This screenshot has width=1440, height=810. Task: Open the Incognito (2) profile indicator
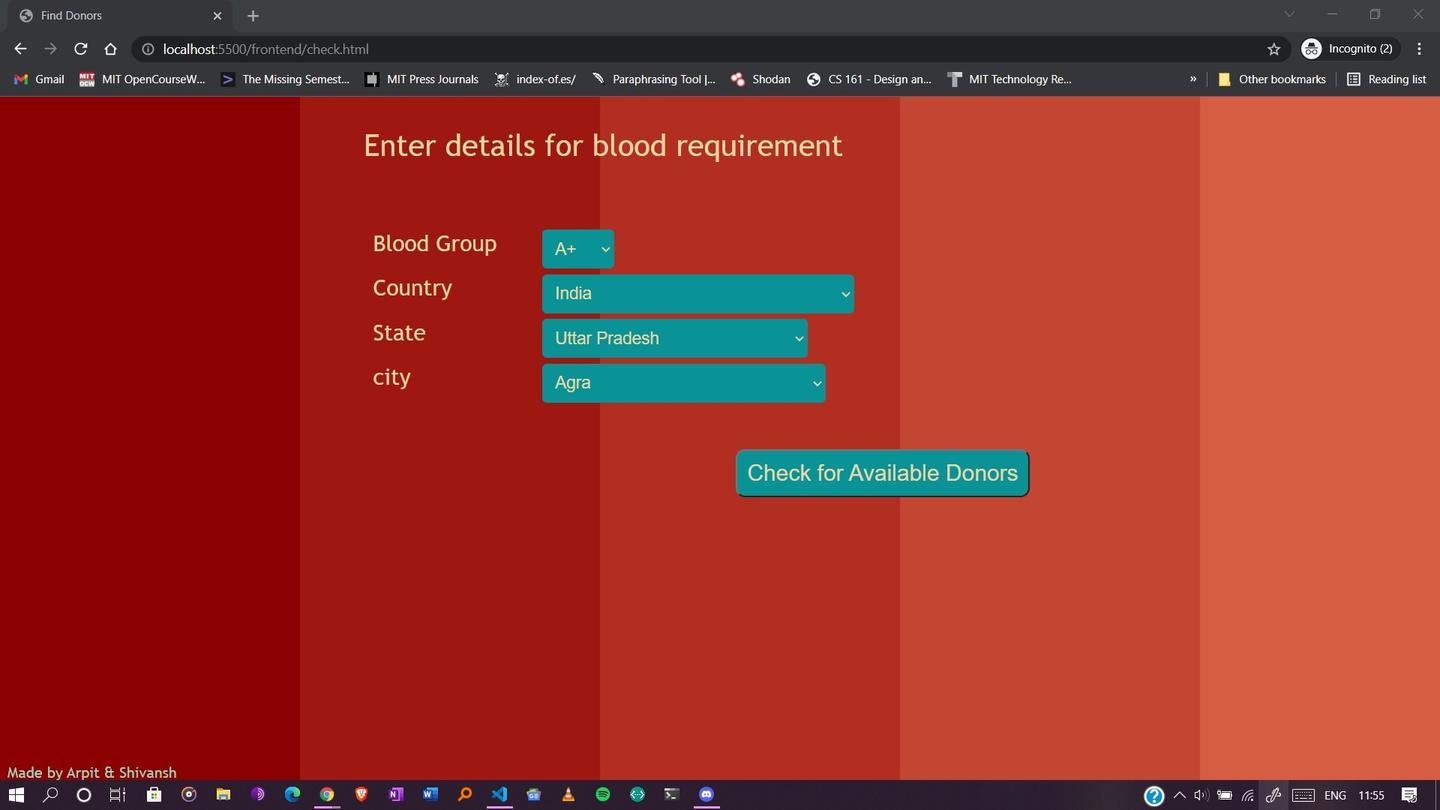tap(1347, 49)
